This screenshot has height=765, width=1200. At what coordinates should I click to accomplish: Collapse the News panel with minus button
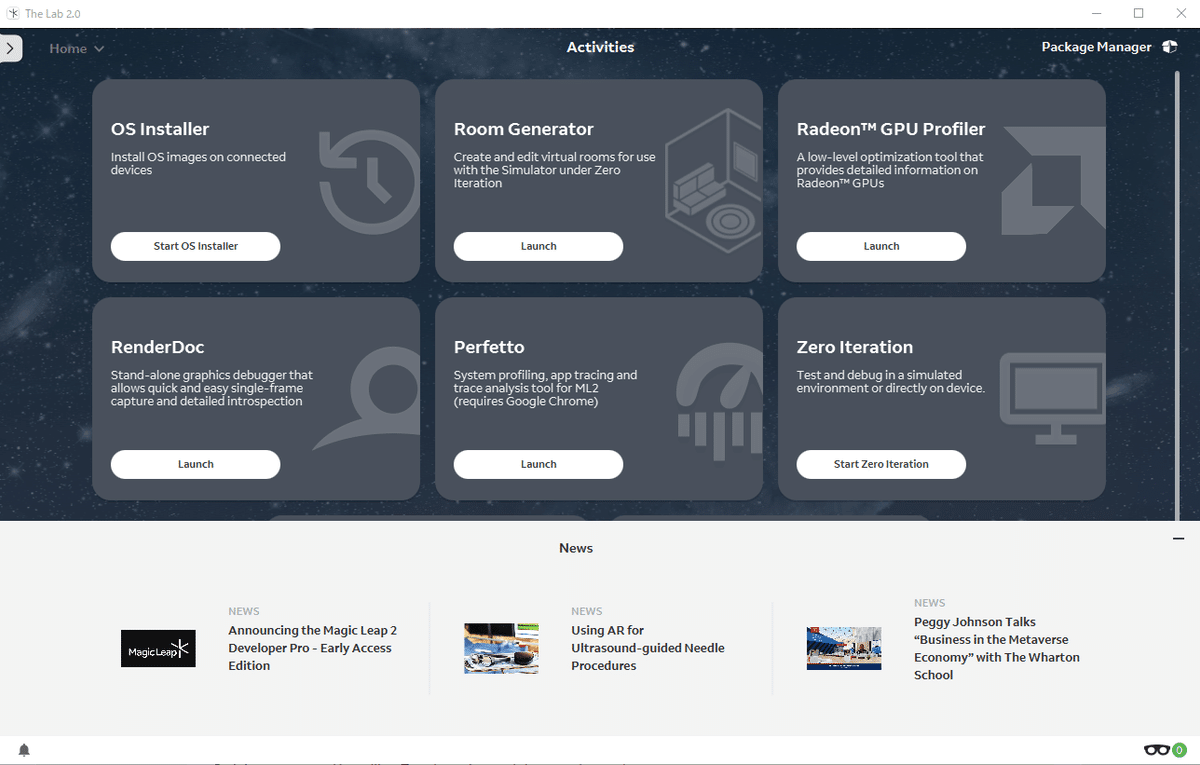1178,539
